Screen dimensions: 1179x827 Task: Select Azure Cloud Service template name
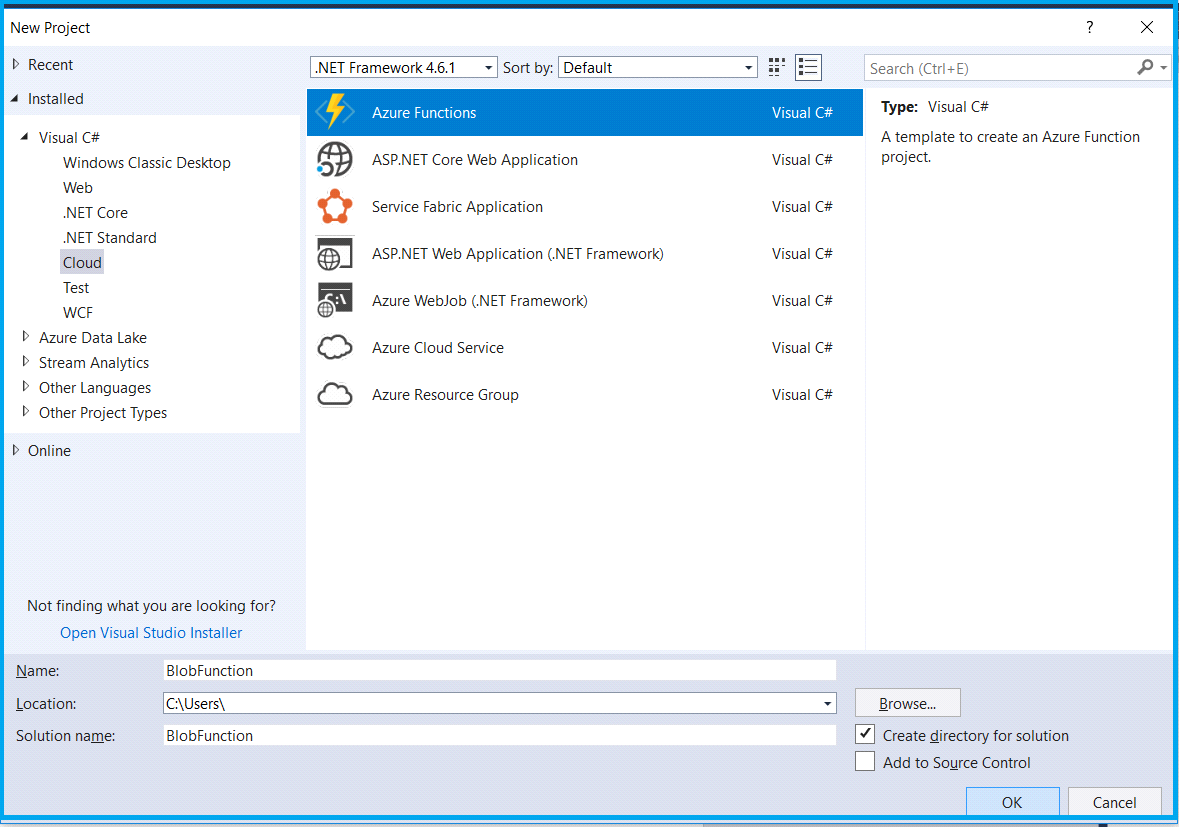pos(438,347)
